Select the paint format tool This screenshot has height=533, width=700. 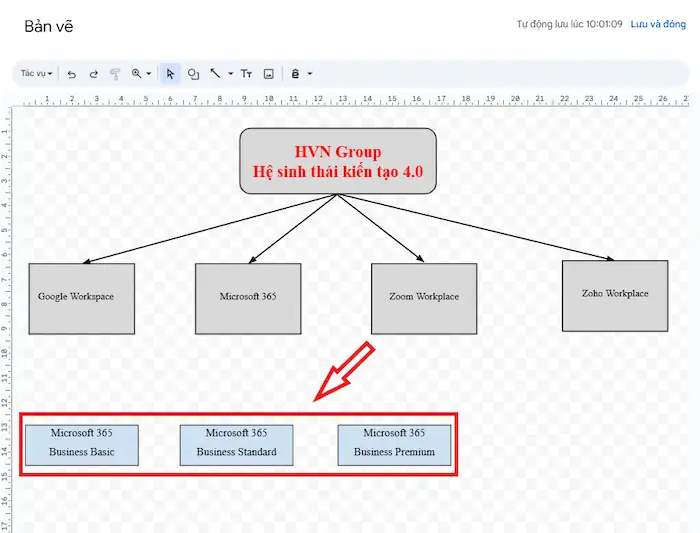(x=115, y=74)
